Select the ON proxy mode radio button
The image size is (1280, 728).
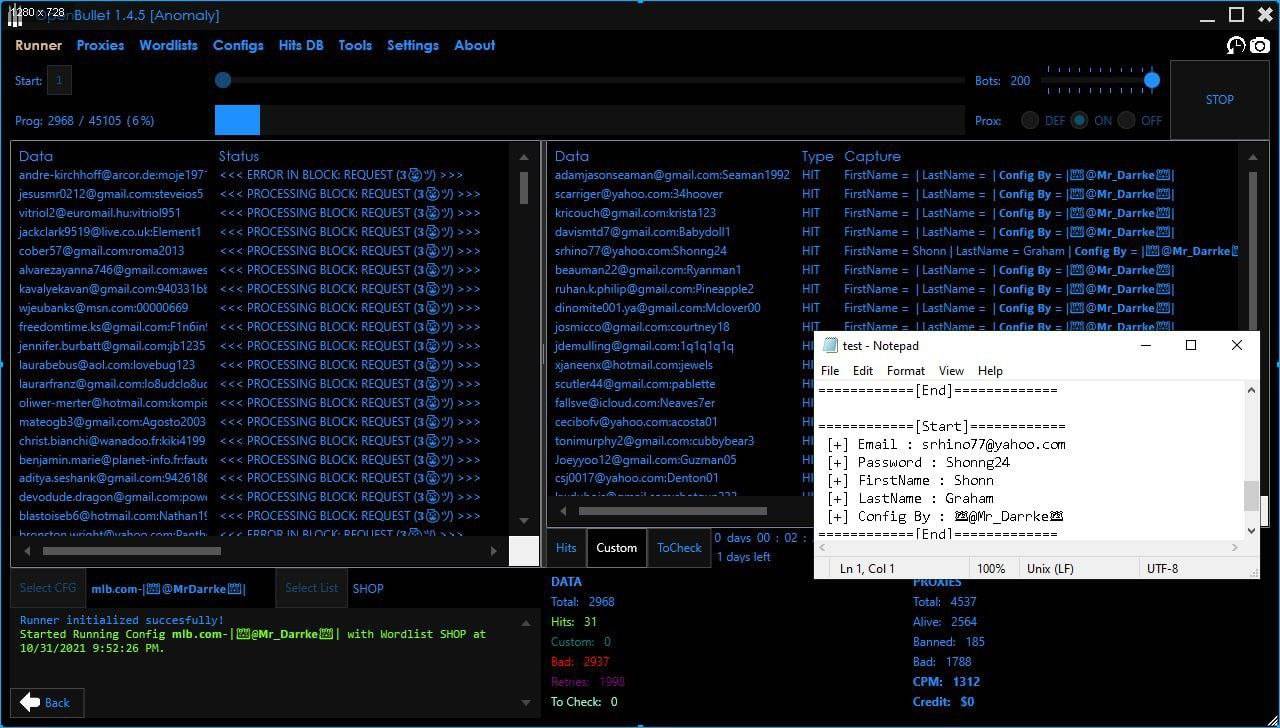1079,120
